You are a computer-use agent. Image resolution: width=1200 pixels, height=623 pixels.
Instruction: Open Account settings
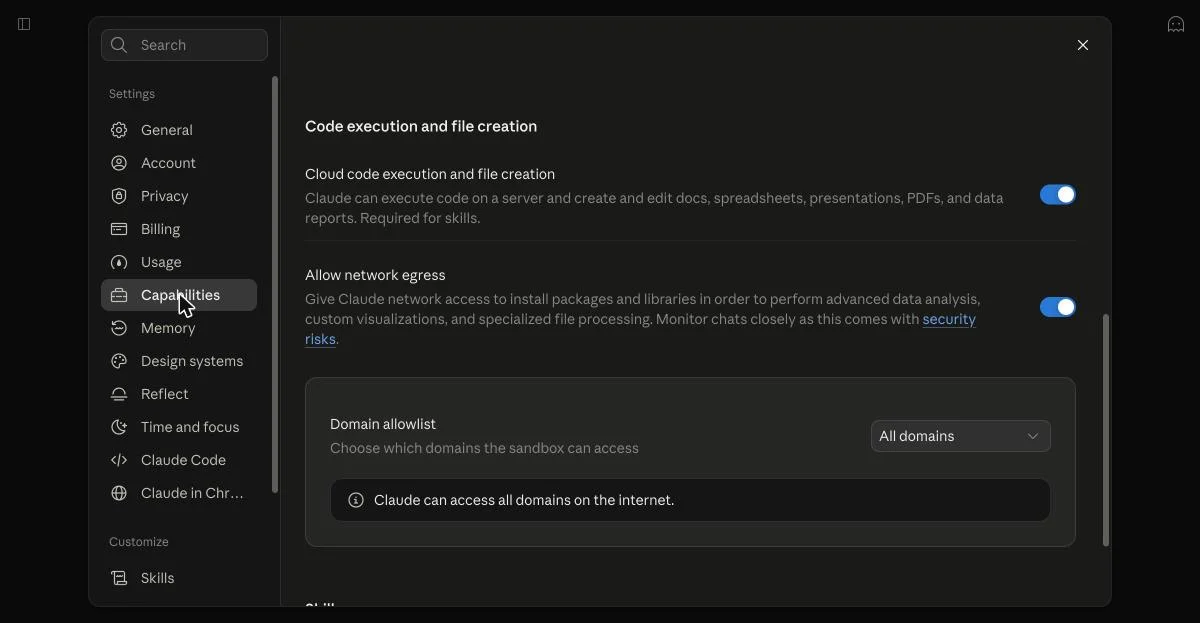[x=179, y=163]
